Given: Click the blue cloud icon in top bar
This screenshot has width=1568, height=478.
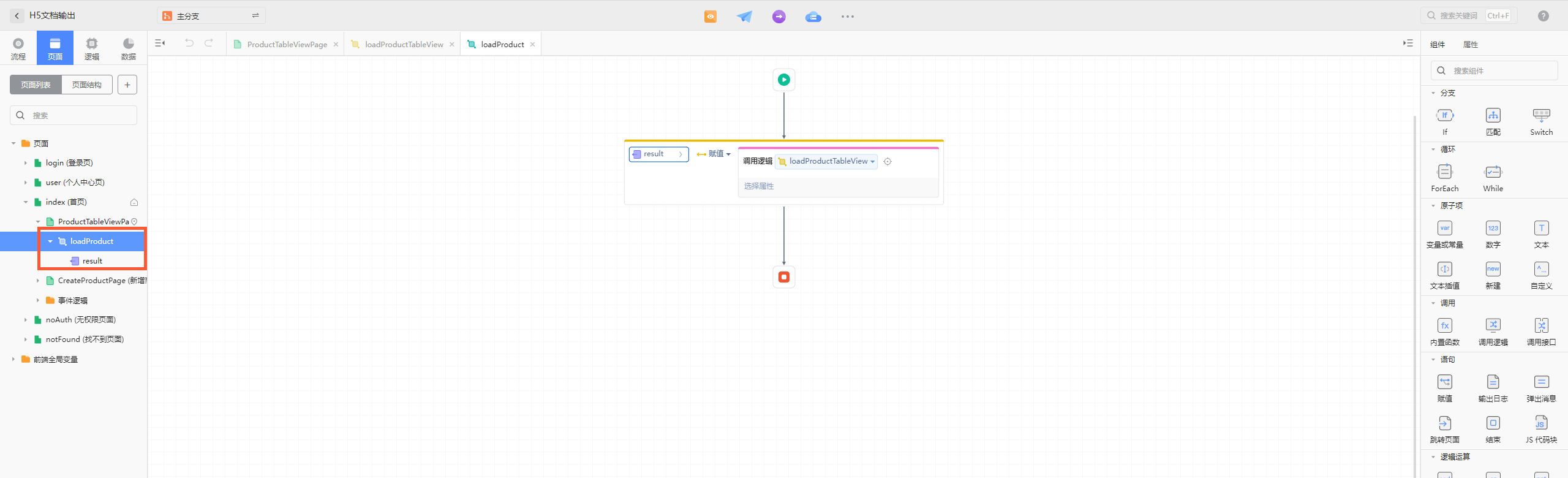Looking at the screenshot, I should (813, 17).
